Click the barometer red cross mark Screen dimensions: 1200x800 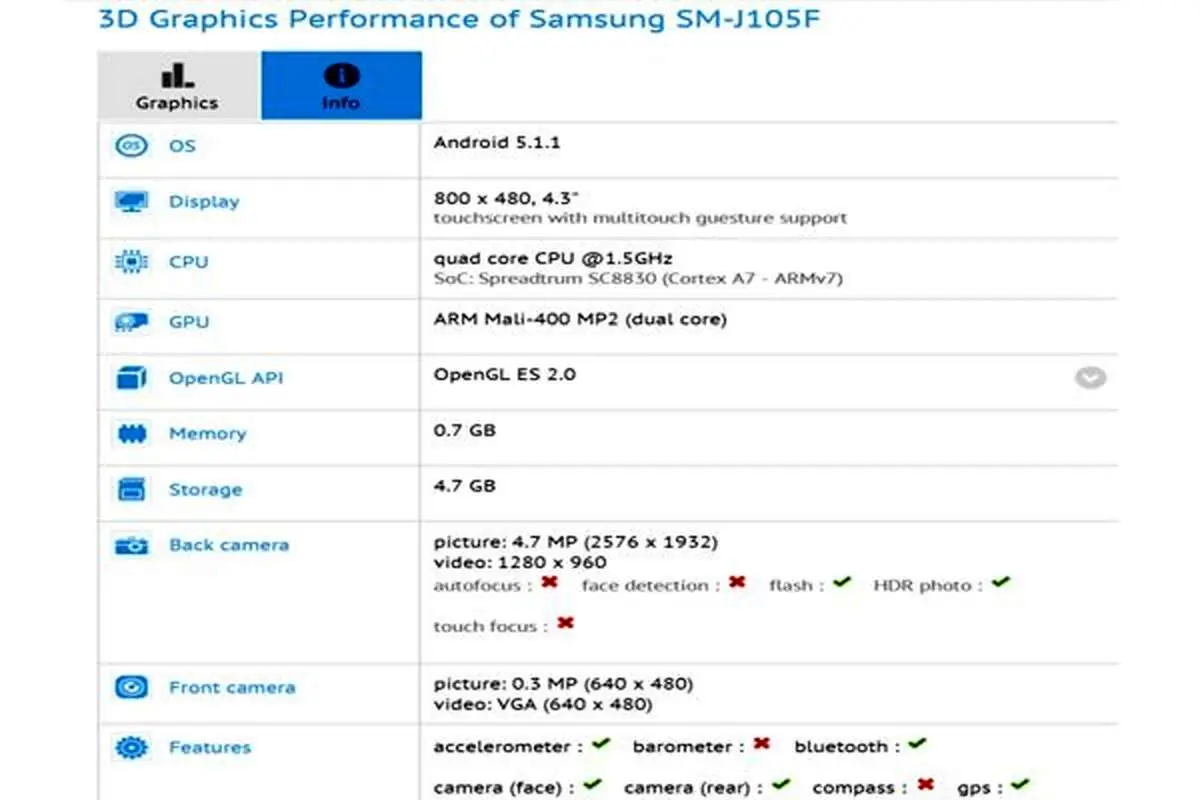(x=761, y=744)
